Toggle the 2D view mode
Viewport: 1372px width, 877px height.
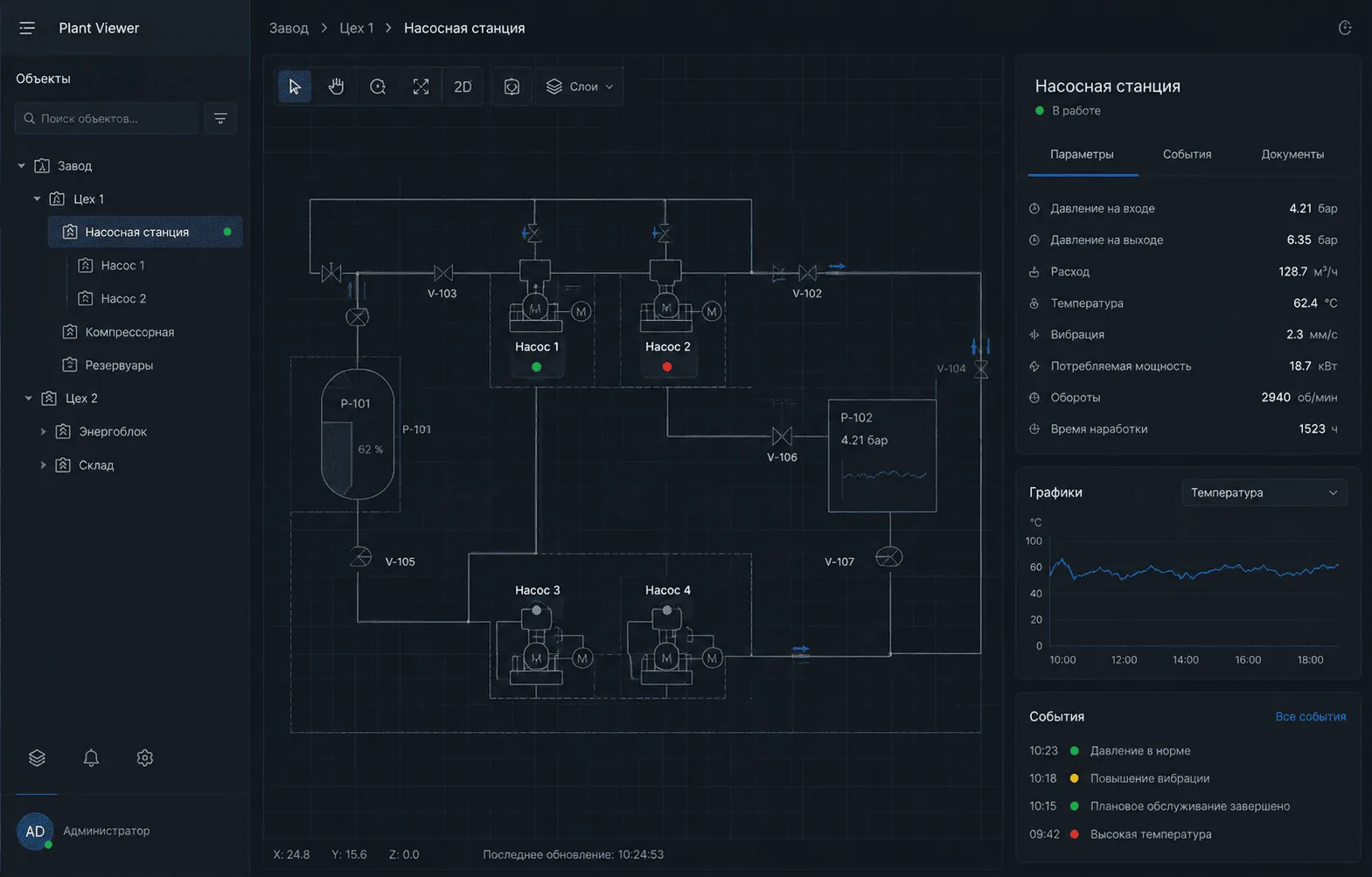[x=463, y=87]
